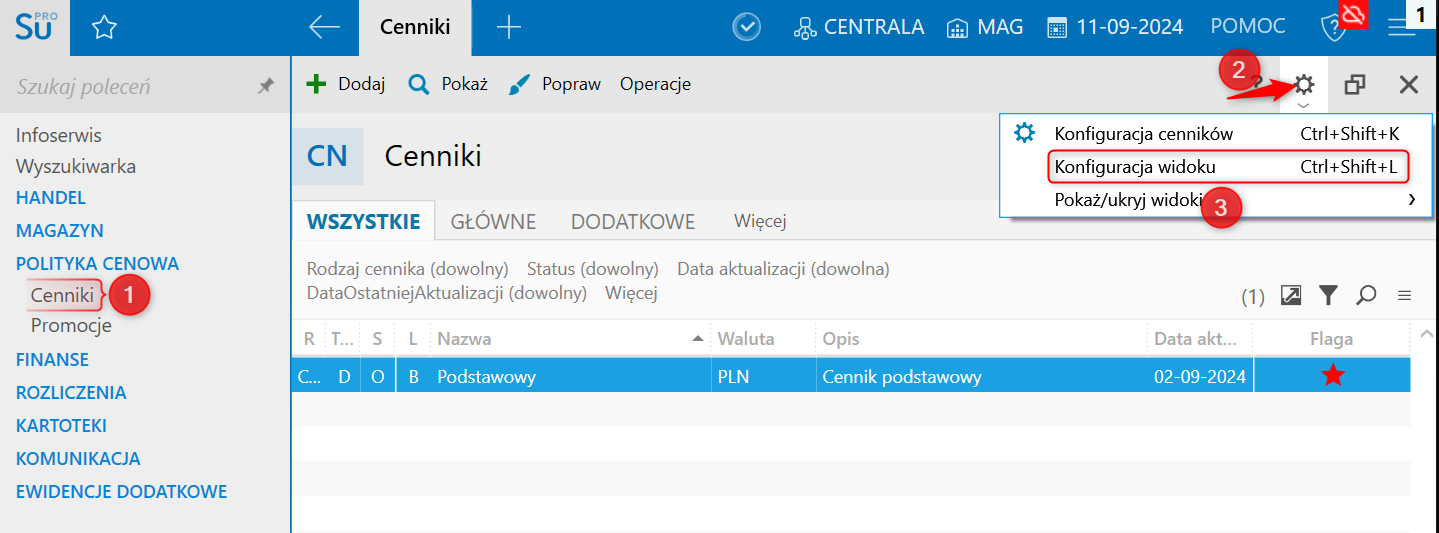Select Konfiguracja widoku menu entry
Screen dimensions: 1439x533
(x=1135, y=167)
